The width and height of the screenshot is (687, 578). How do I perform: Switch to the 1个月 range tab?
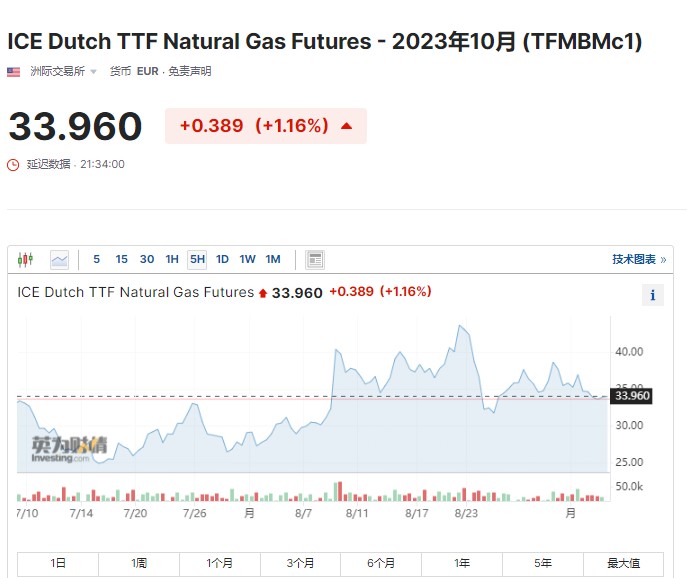click(x=220, y=563)
